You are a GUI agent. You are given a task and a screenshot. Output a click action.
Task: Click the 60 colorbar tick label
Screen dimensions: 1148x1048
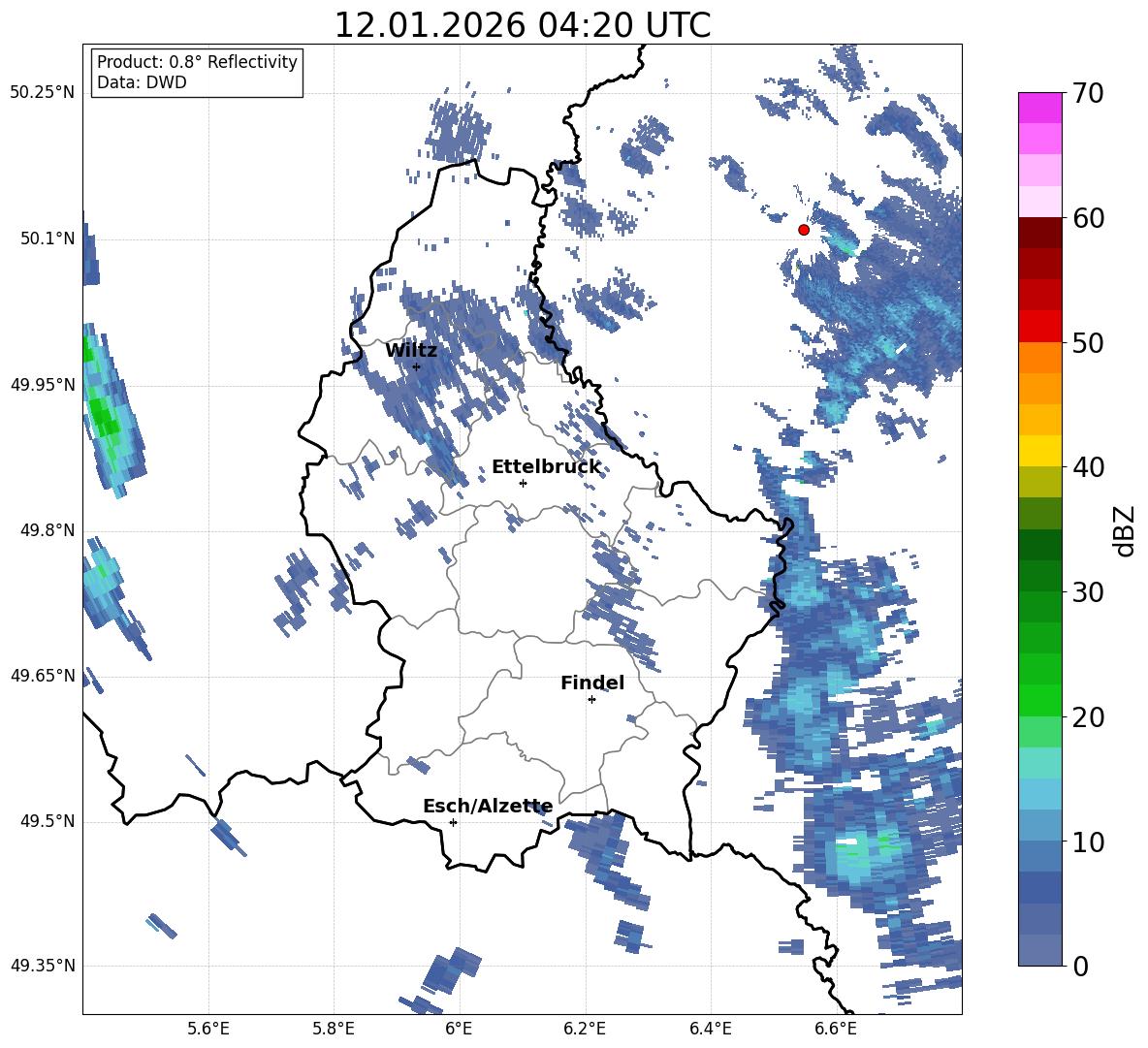click(1087, 218)
